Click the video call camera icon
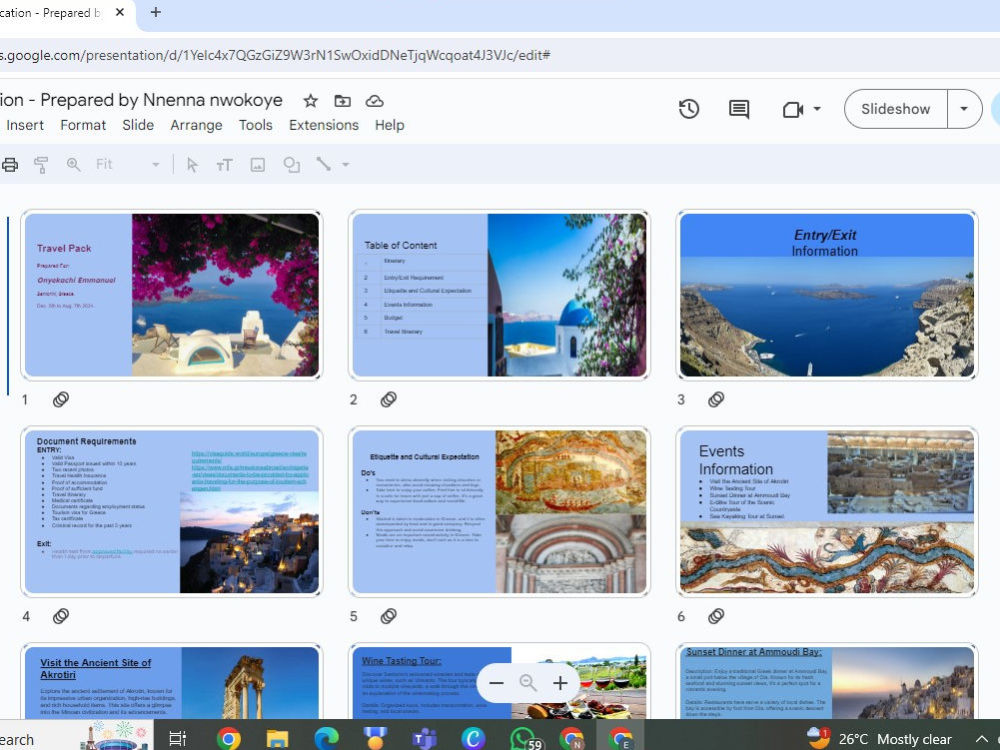This screenshot has width=1000, height=750. point(793,110)
